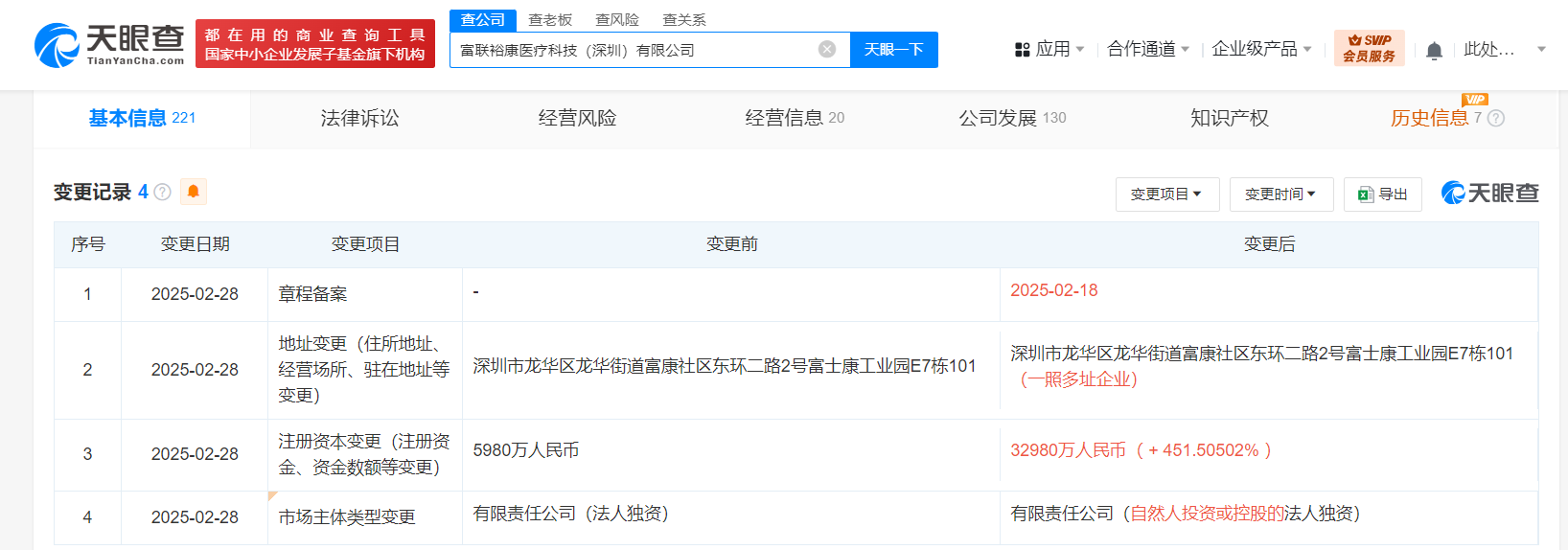The width and height of the screenshot is (1568, 550).
Task: Click the 自然人投资或控股的 highlighted text
Action: 1208,514
